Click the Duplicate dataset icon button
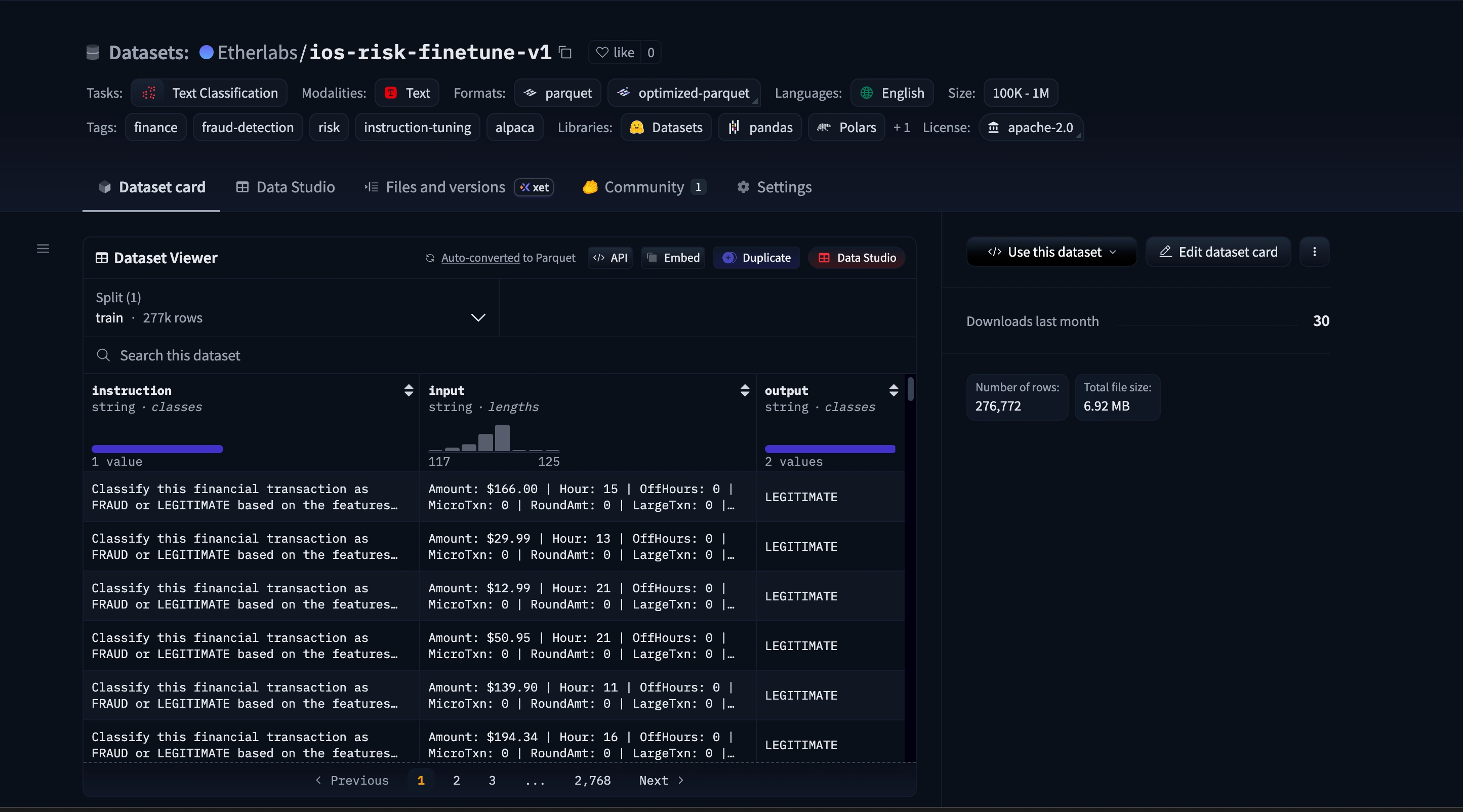This screenshot has width=1463, height=812. click(x=756, y=258)
